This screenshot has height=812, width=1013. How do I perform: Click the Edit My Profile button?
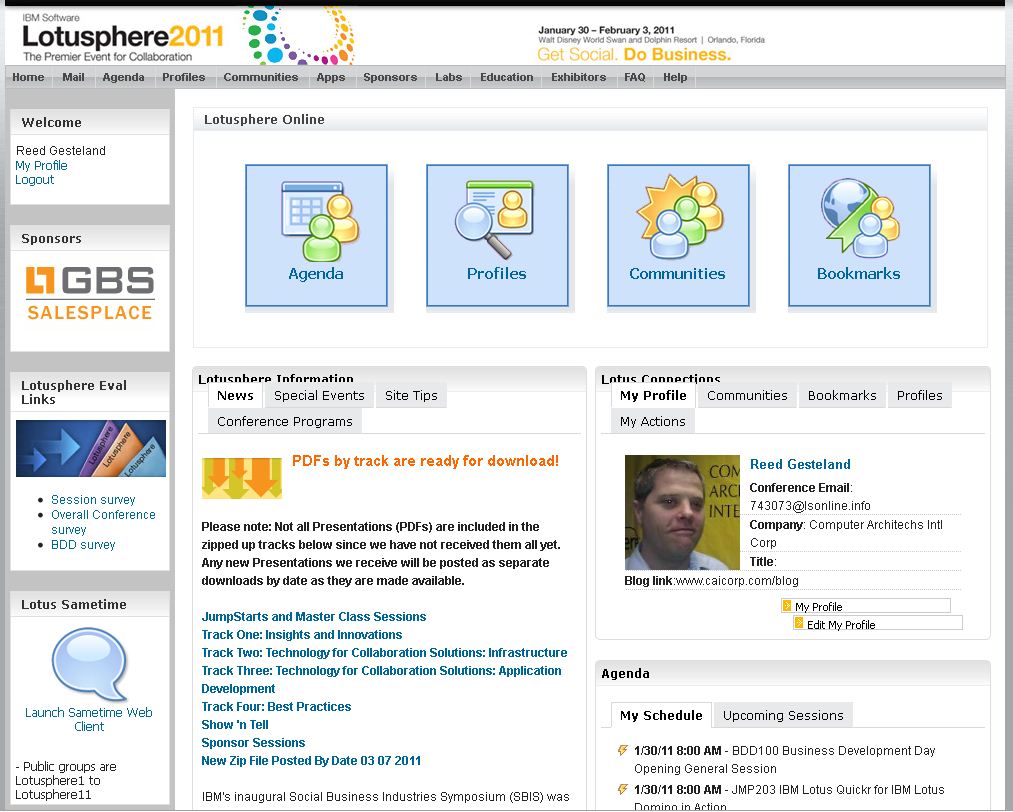tap(878, 624)
